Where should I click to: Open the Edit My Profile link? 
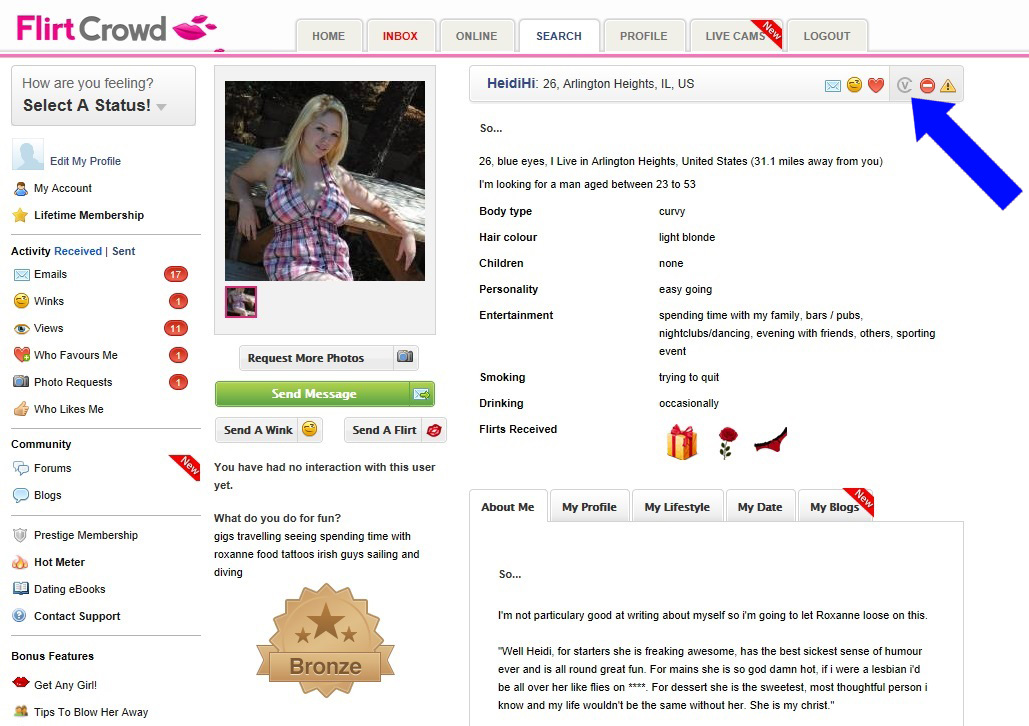click(85, 161)
